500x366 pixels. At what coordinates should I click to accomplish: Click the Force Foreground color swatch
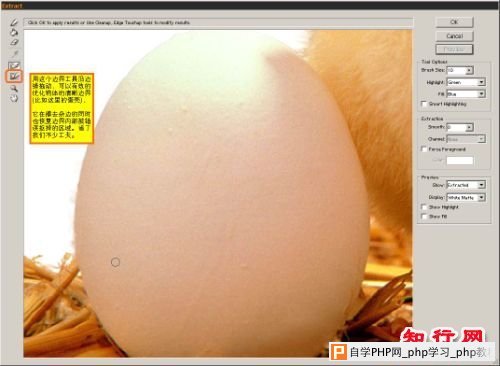pyautogui.click(x=460, y=160)
